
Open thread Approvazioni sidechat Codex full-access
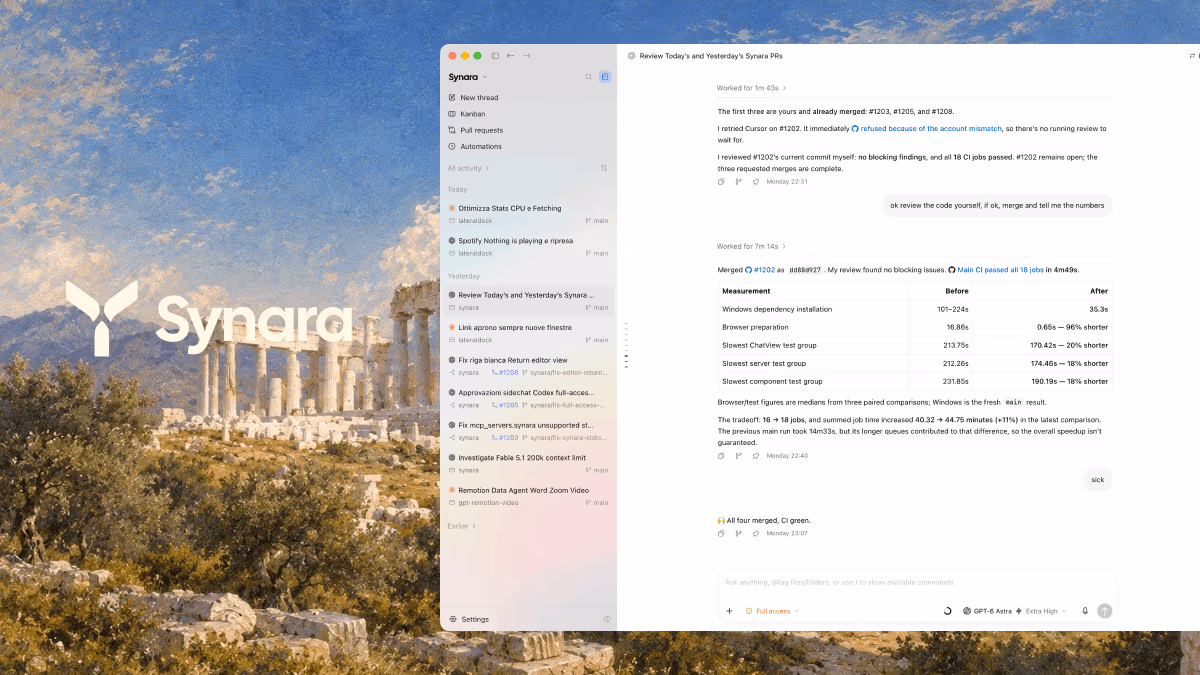pyautogui.click(x=529, y=398)
